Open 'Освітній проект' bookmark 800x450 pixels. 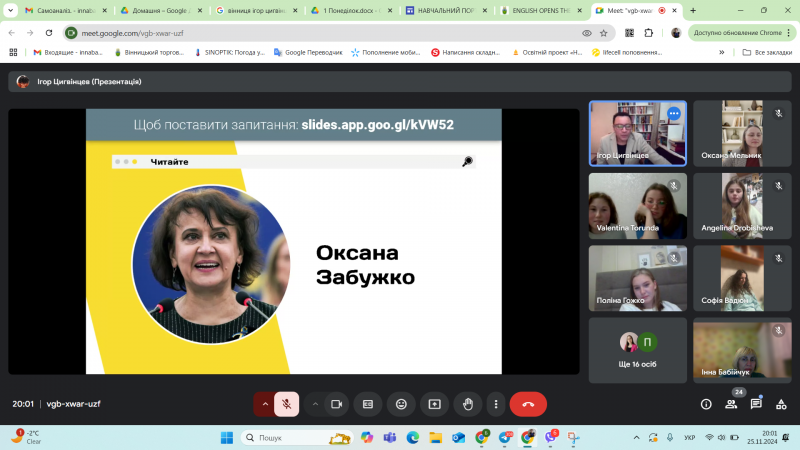pyautogui.click(x=547, y=52)
